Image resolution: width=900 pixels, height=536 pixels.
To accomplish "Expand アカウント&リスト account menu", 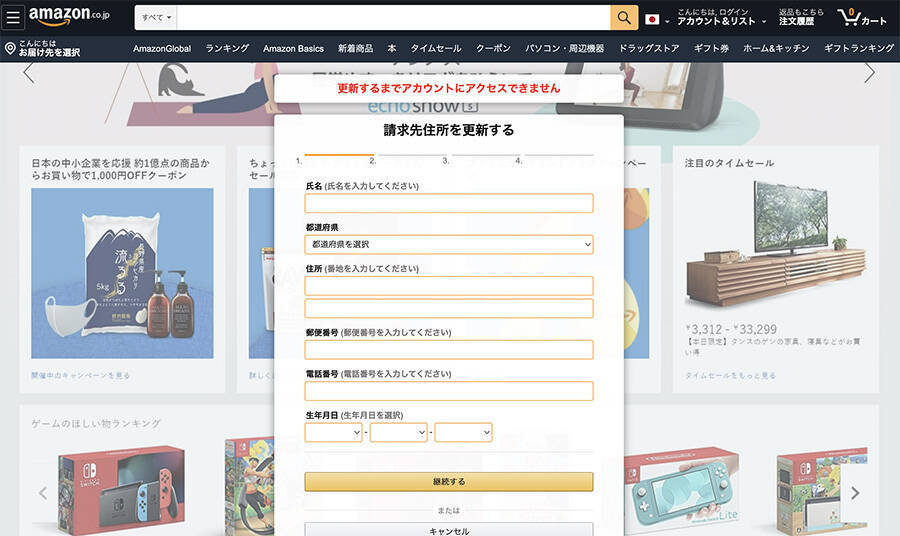I will [721, 17].
